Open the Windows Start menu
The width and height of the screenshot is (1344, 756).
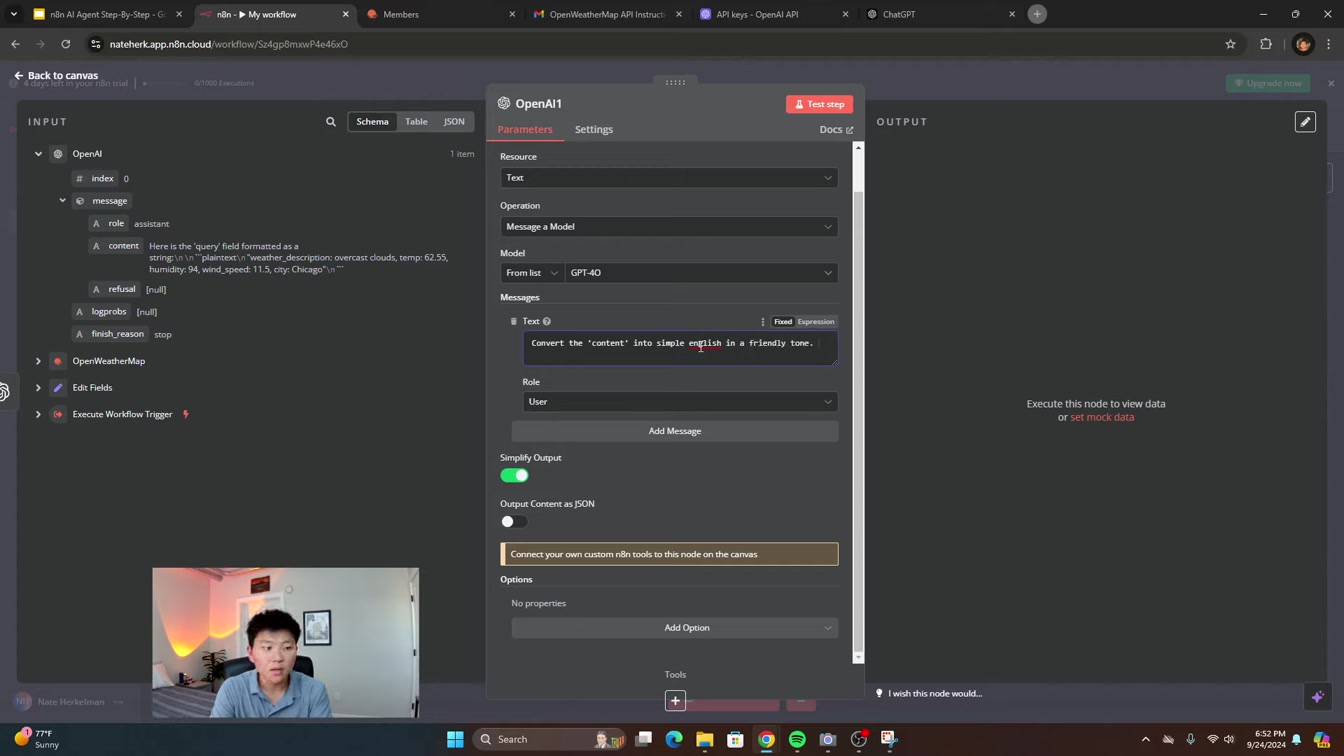pos(455,740)
